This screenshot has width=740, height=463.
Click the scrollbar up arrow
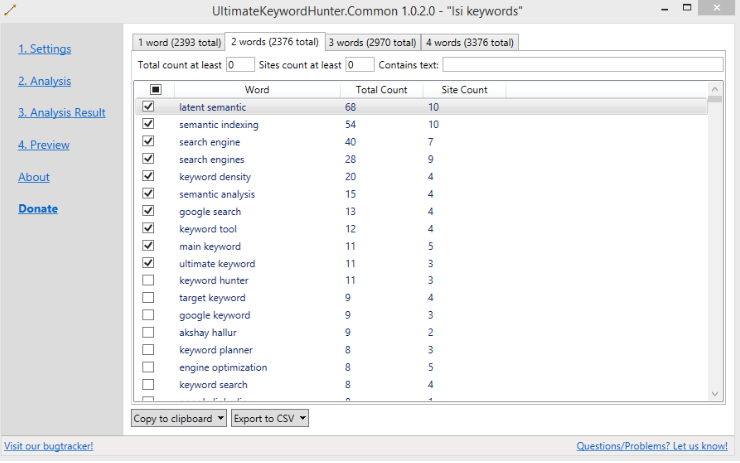point(715,89)
